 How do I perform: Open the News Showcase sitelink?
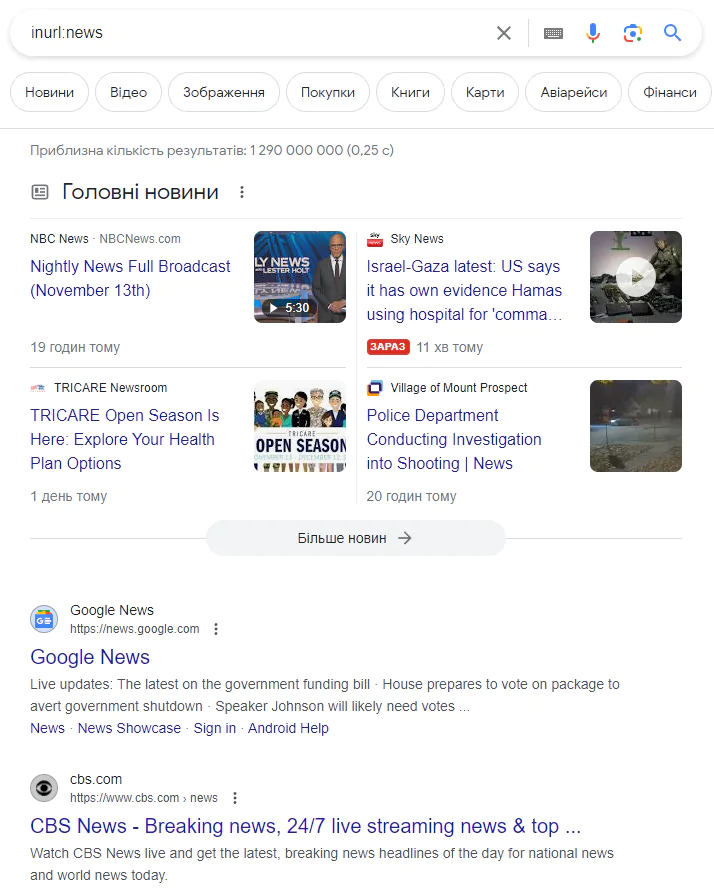129,728
